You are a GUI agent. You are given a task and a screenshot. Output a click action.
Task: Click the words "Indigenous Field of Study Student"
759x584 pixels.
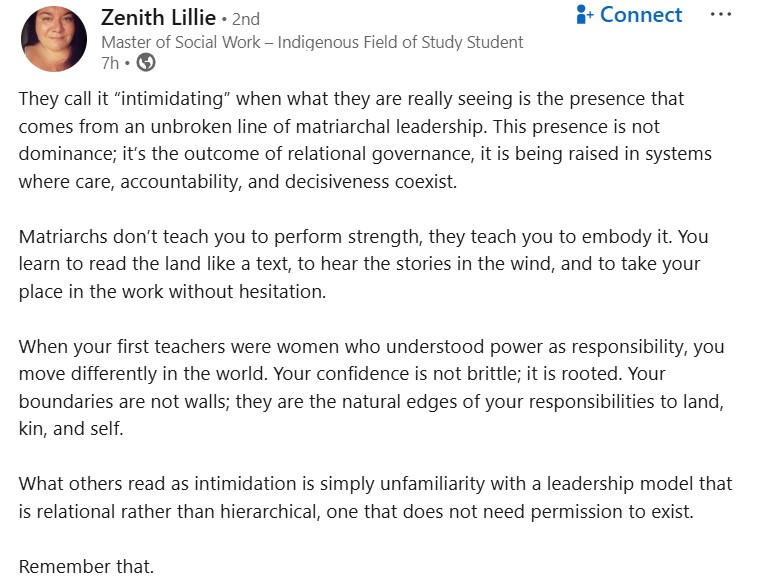(x=400, y=42)
